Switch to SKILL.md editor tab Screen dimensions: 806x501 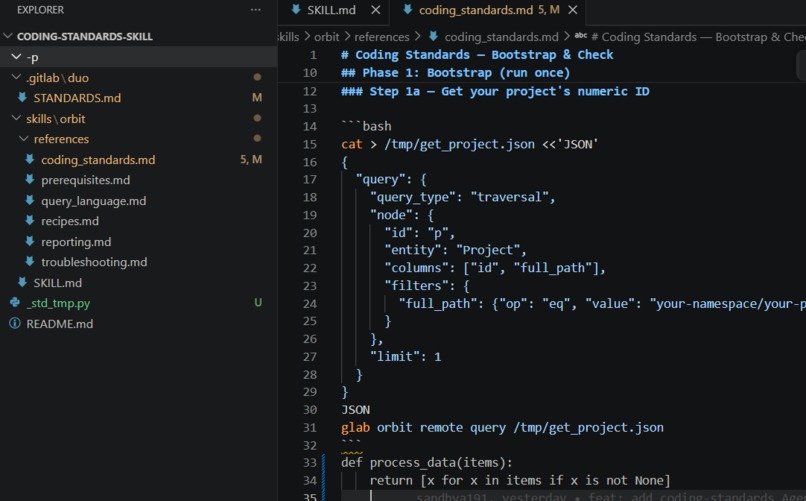(331, 10)
